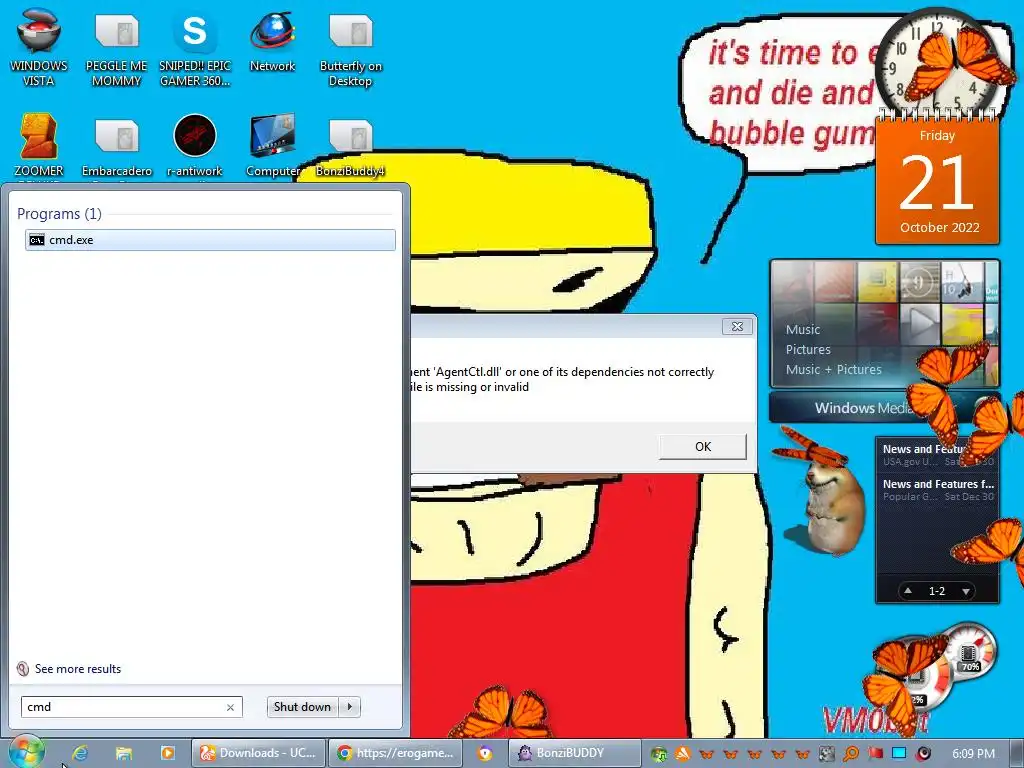Open the Popular G... News and Features headline
Viewport: 1024px width, 768px height.
(x=938, y=490)
